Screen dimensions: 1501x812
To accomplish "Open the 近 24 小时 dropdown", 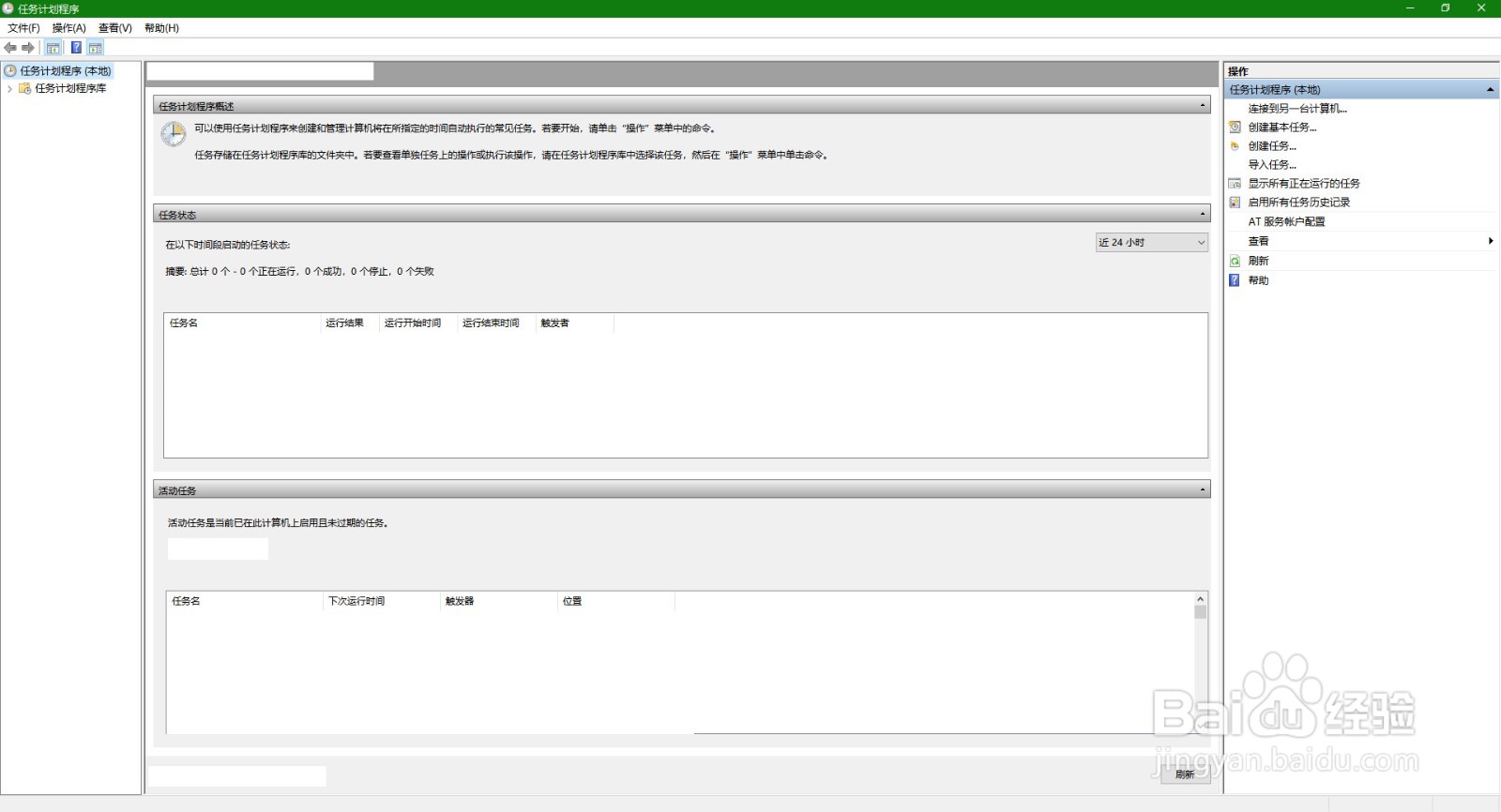I will [x=1152, y=242].
